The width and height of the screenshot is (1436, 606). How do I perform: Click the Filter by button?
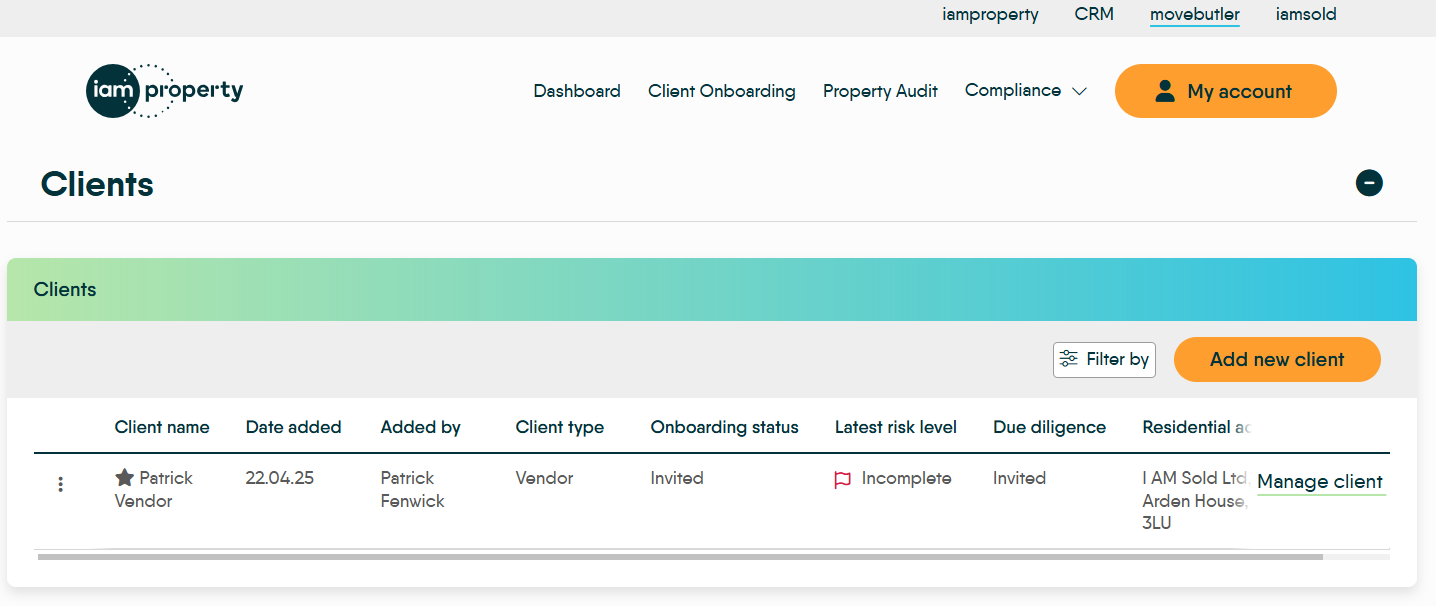coord(1104,359)
